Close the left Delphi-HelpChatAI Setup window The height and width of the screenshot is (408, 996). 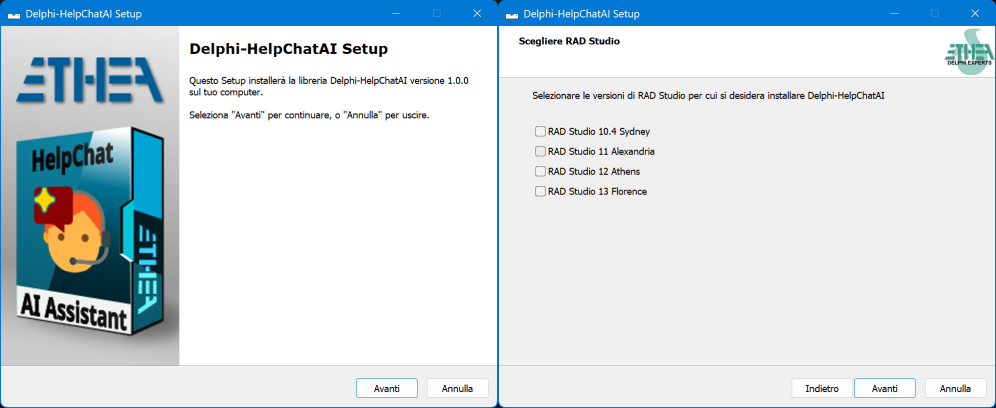477,13
